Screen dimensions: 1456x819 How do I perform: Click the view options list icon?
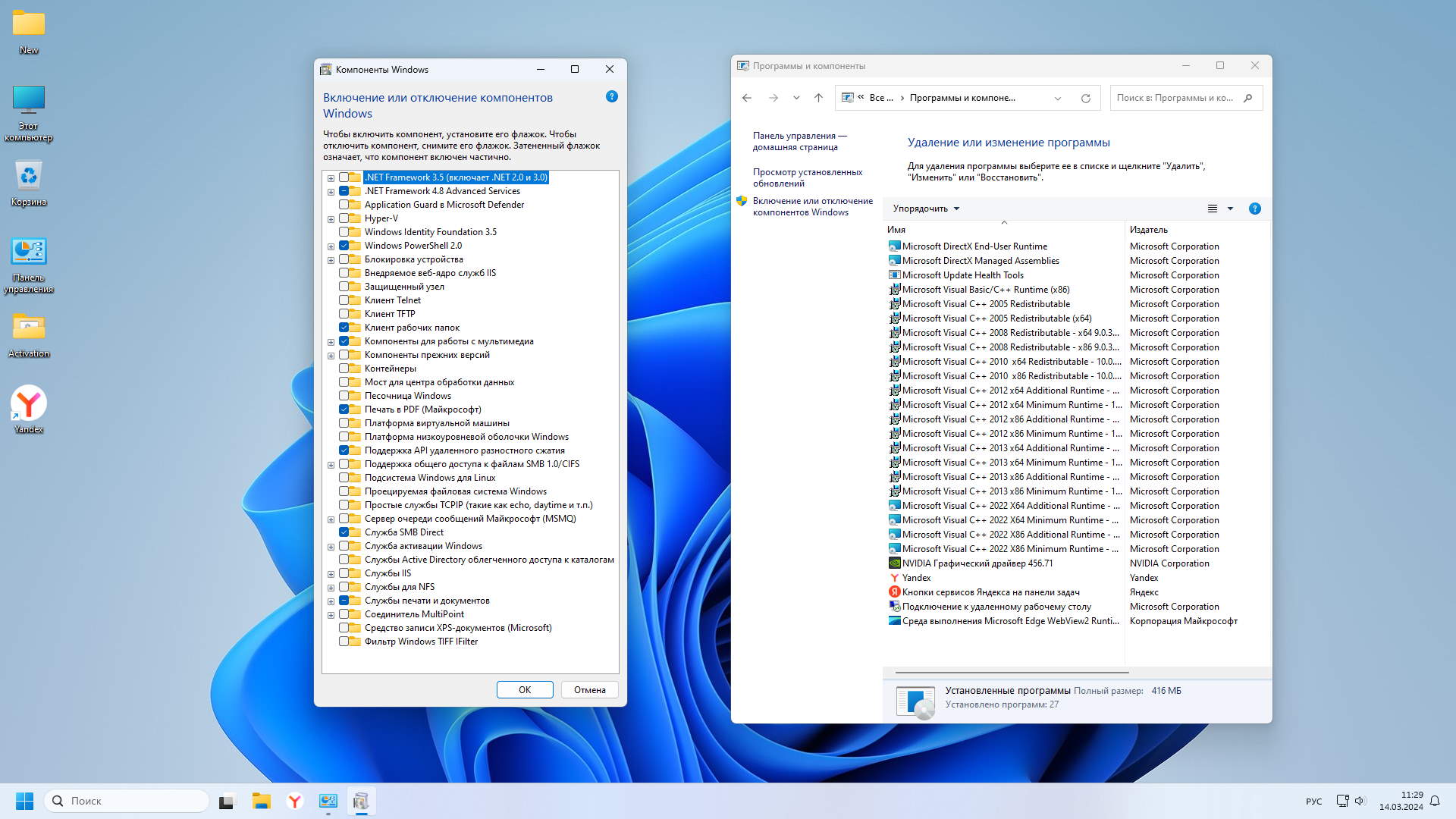[1212, 209]
